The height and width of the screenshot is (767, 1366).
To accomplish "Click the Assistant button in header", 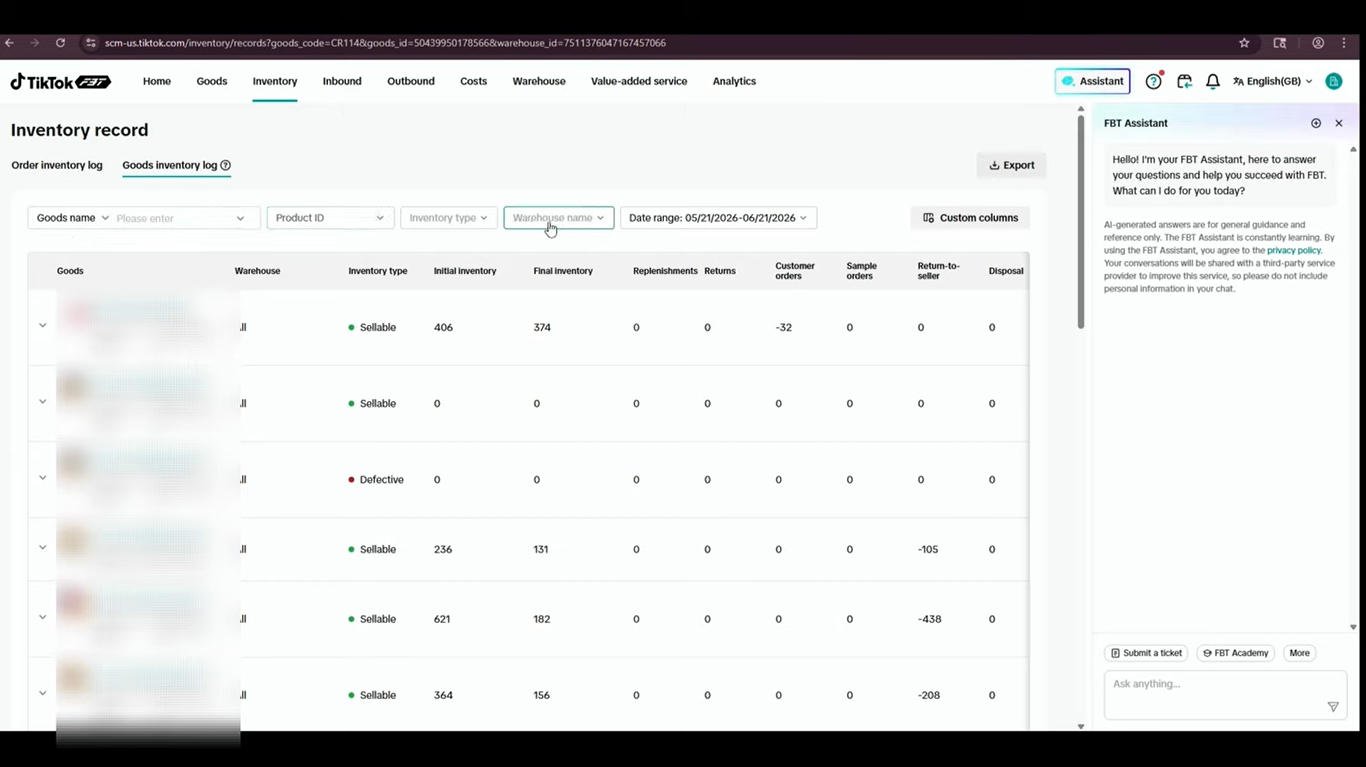I will pos(1092,81).
